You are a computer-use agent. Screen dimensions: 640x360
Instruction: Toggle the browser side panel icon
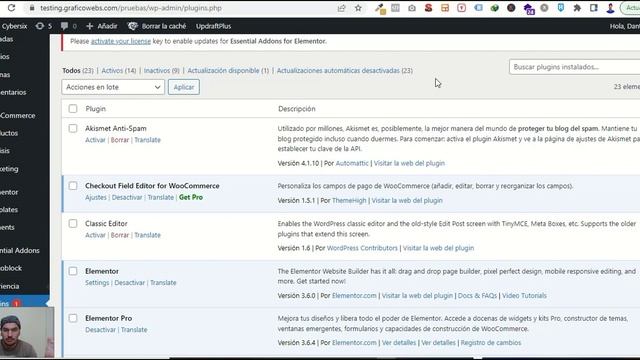pyautogui.click(x=594, y=8)
